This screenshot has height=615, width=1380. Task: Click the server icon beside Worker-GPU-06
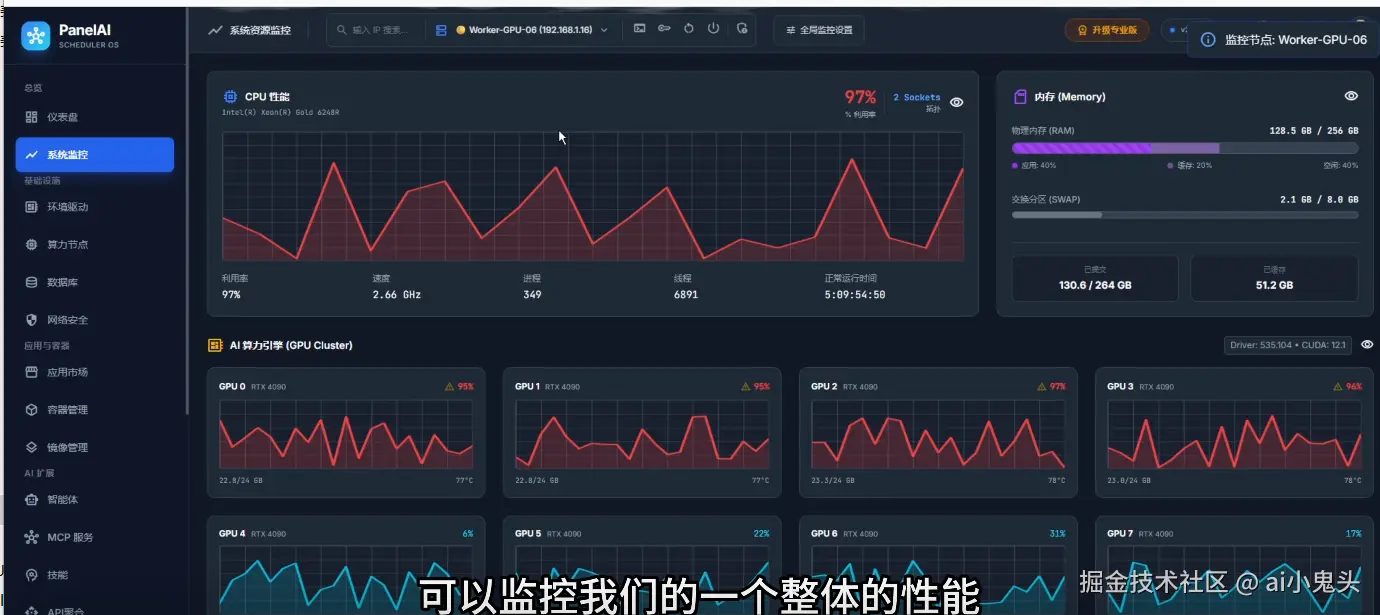tap(441, 30)
